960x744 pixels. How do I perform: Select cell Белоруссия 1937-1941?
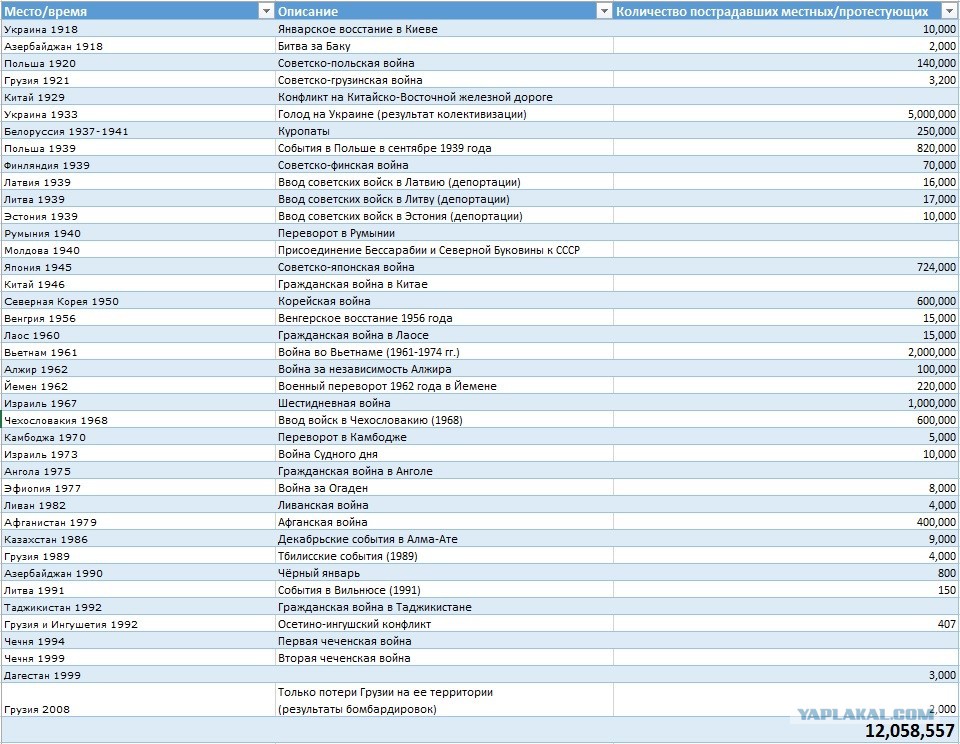click(138, 131)
